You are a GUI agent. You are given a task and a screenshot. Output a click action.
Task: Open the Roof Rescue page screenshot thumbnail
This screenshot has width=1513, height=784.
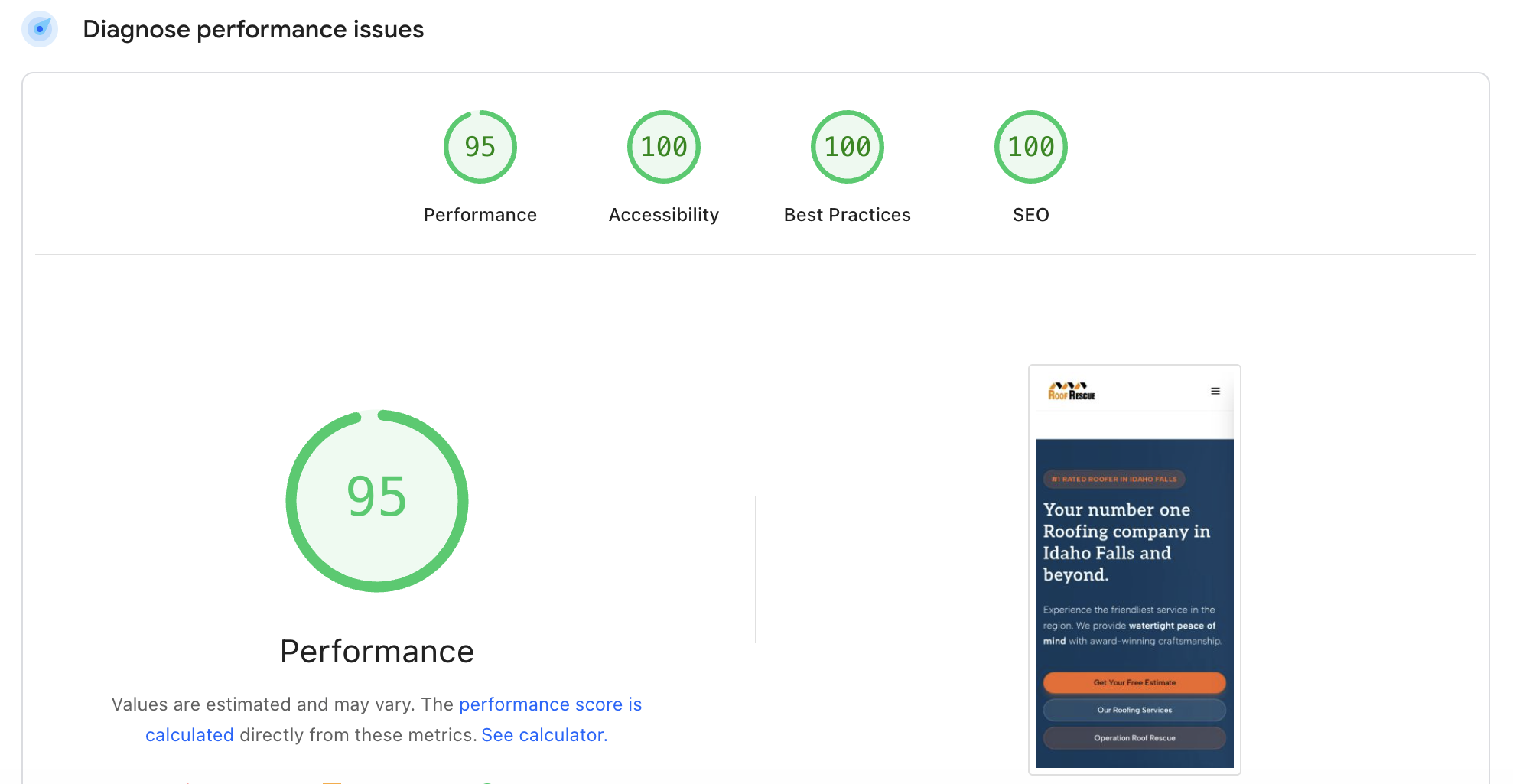[1134, 570]
